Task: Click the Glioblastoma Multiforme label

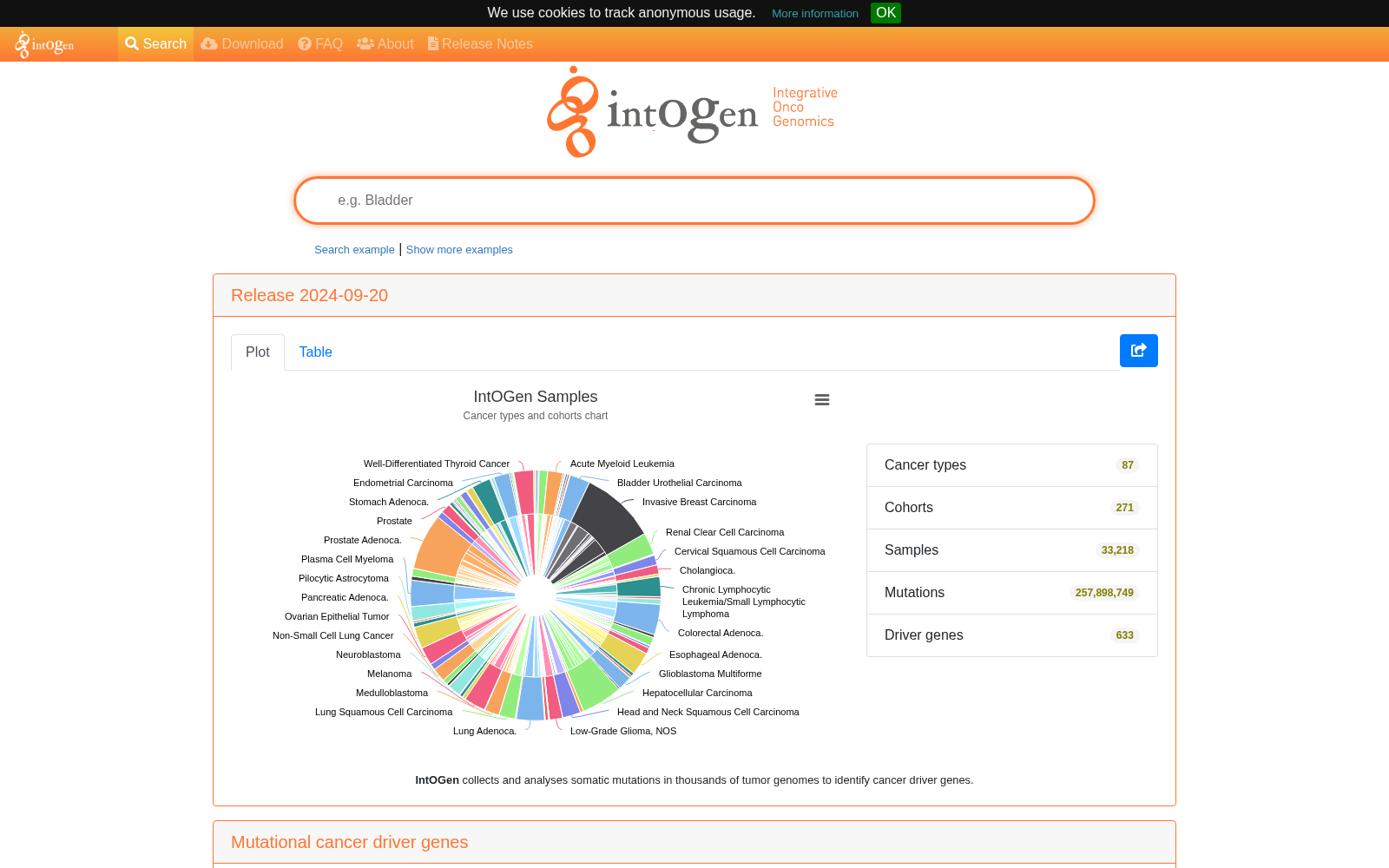Action: (x=710, y=674)
